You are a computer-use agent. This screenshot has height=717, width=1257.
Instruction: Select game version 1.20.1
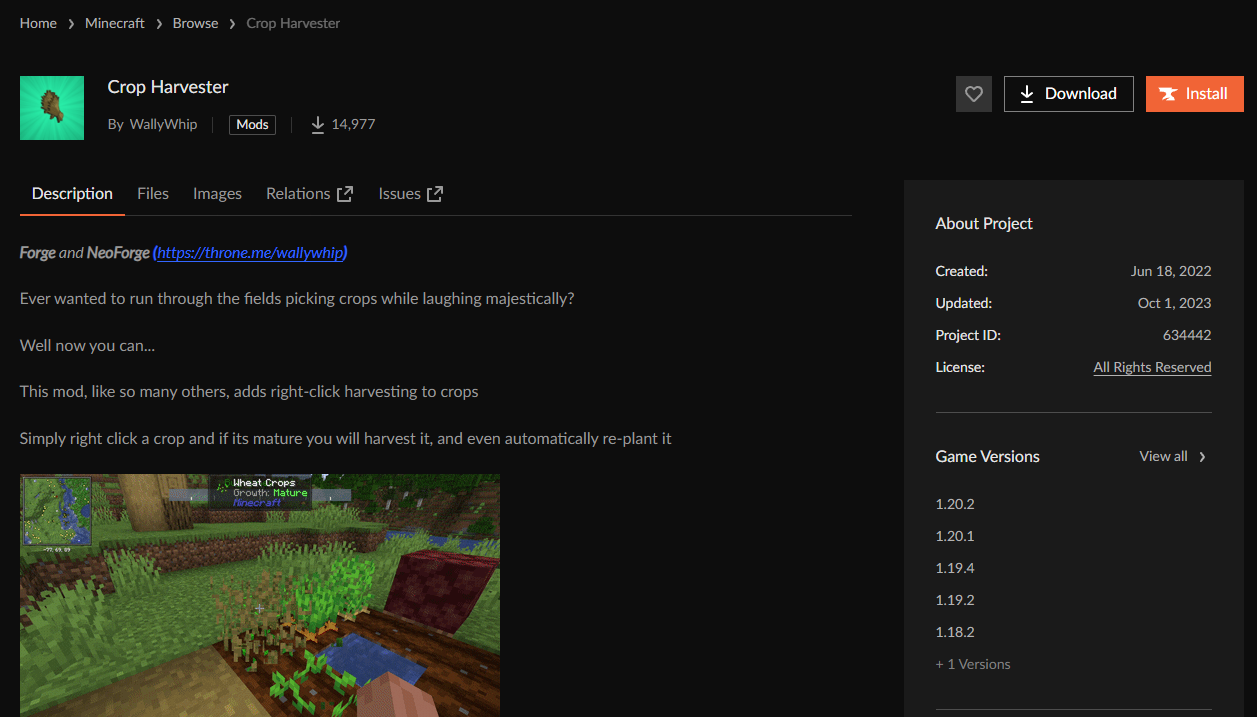(x=955, y=536)
